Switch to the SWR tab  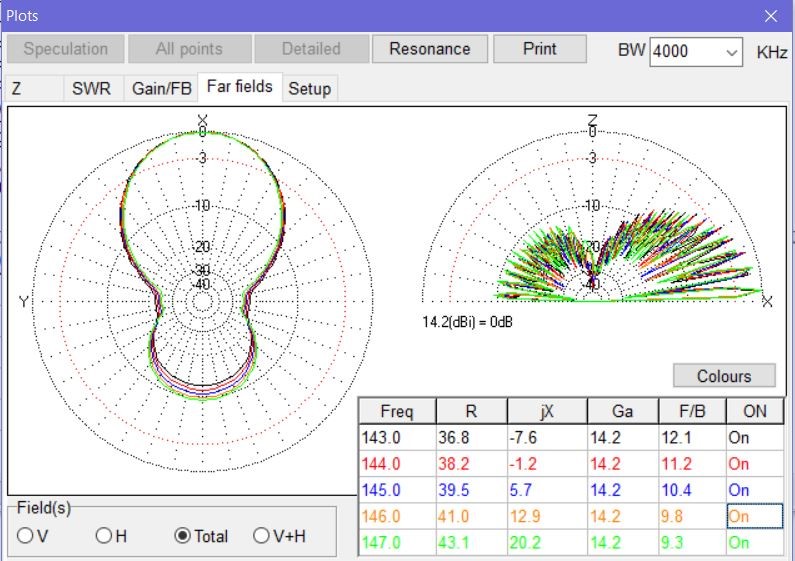(91, 89)
